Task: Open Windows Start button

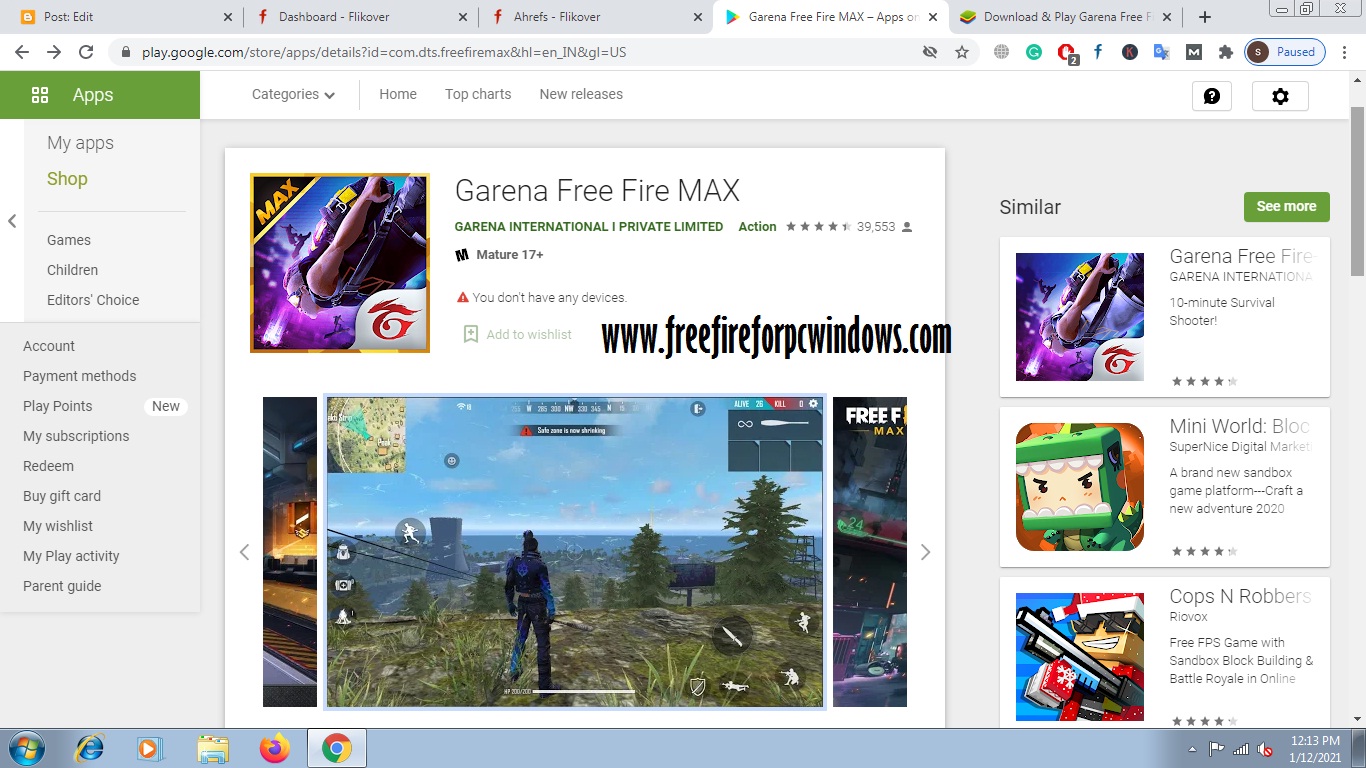Action: coord(25,748)
